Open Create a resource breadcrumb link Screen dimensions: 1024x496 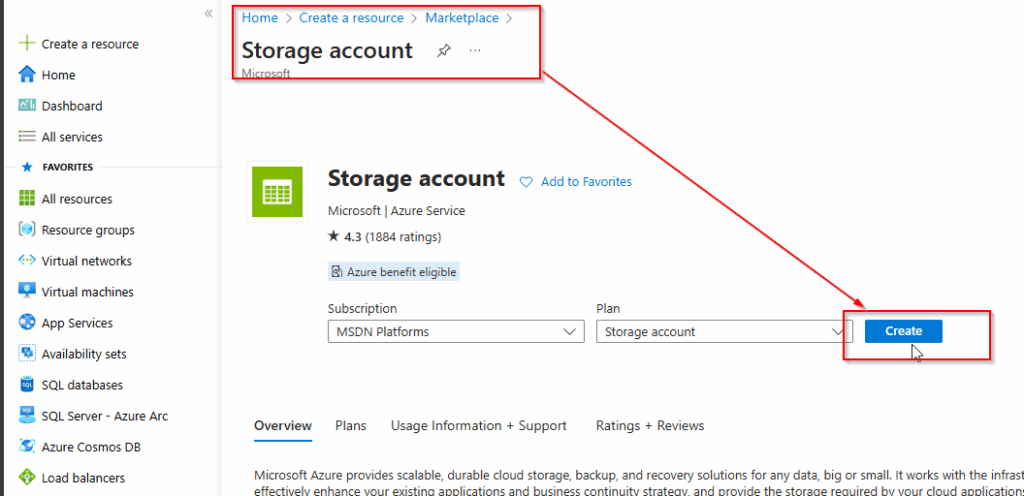351,18
